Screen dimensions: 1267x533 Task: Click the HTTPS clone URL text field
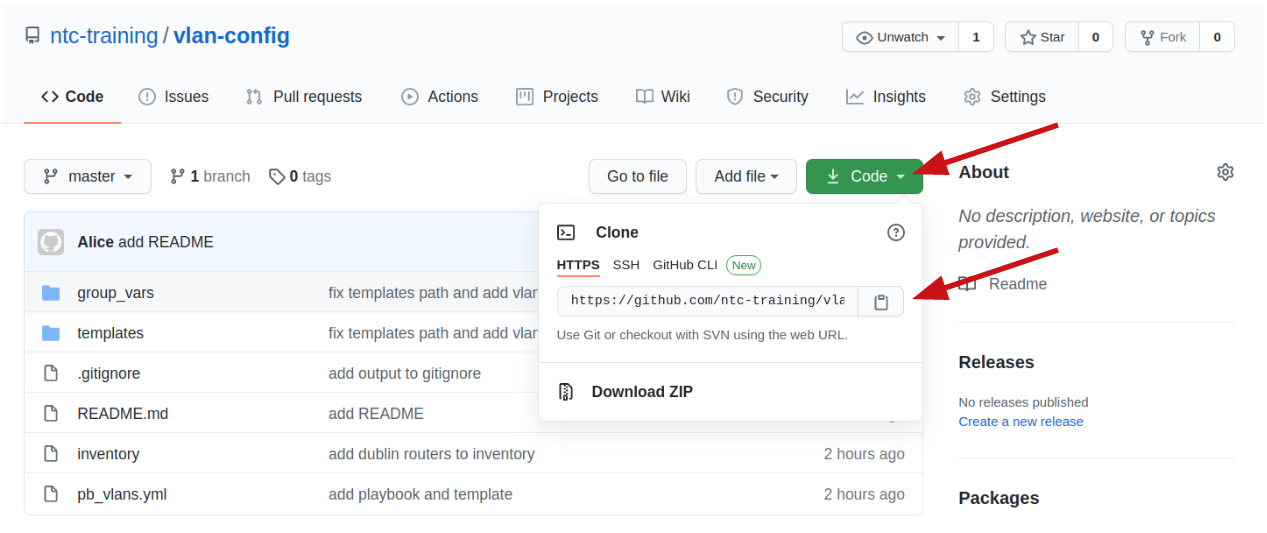click(x=707, y=301)
